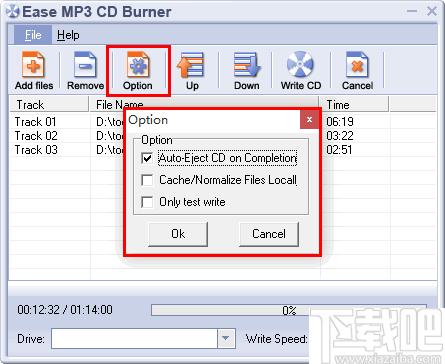Move track down with Down icon
This screenshot has width=445, height=364.
click(247, 71)
